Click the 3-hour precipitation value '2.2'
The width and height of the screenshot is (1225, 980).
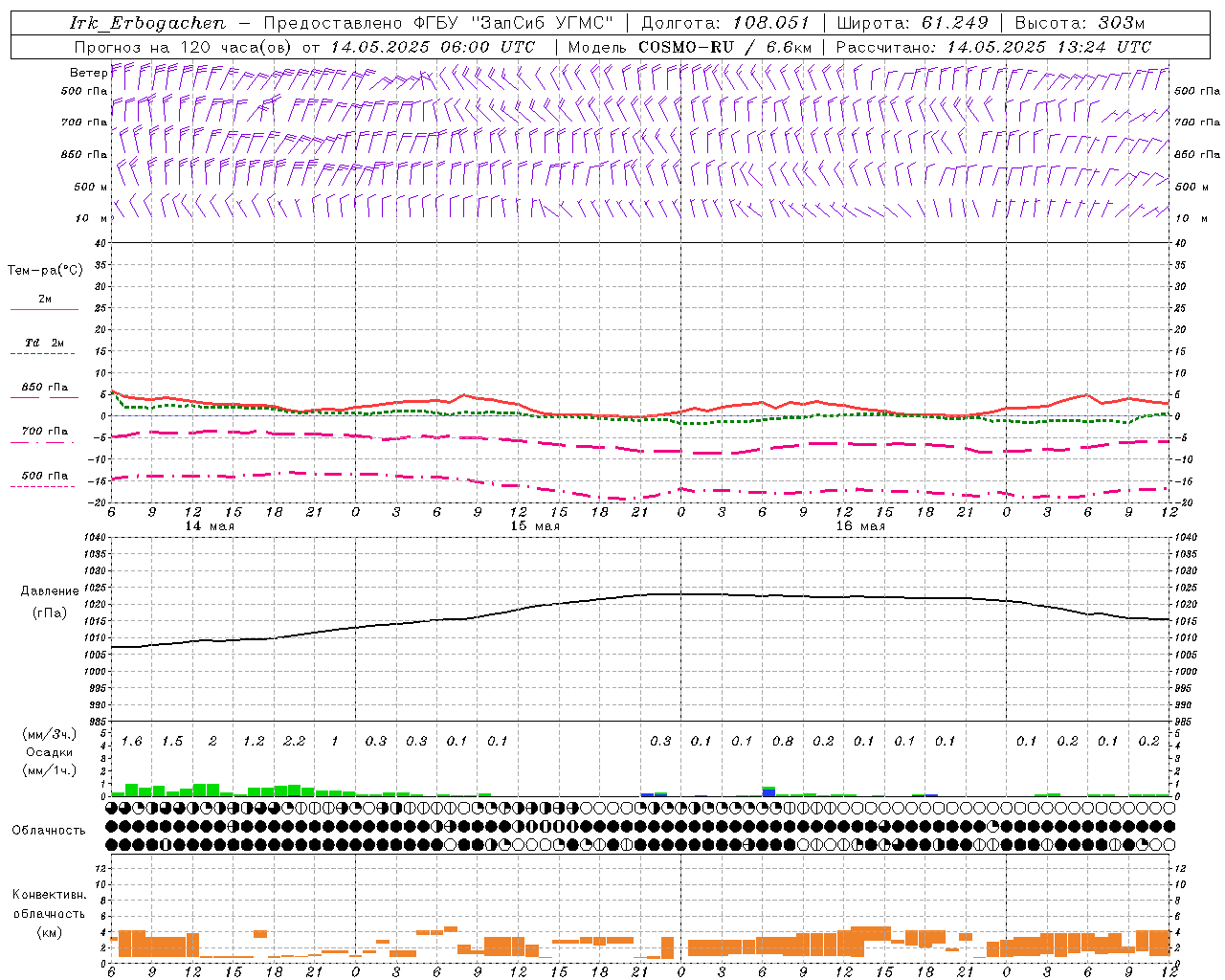click(294, 742)
